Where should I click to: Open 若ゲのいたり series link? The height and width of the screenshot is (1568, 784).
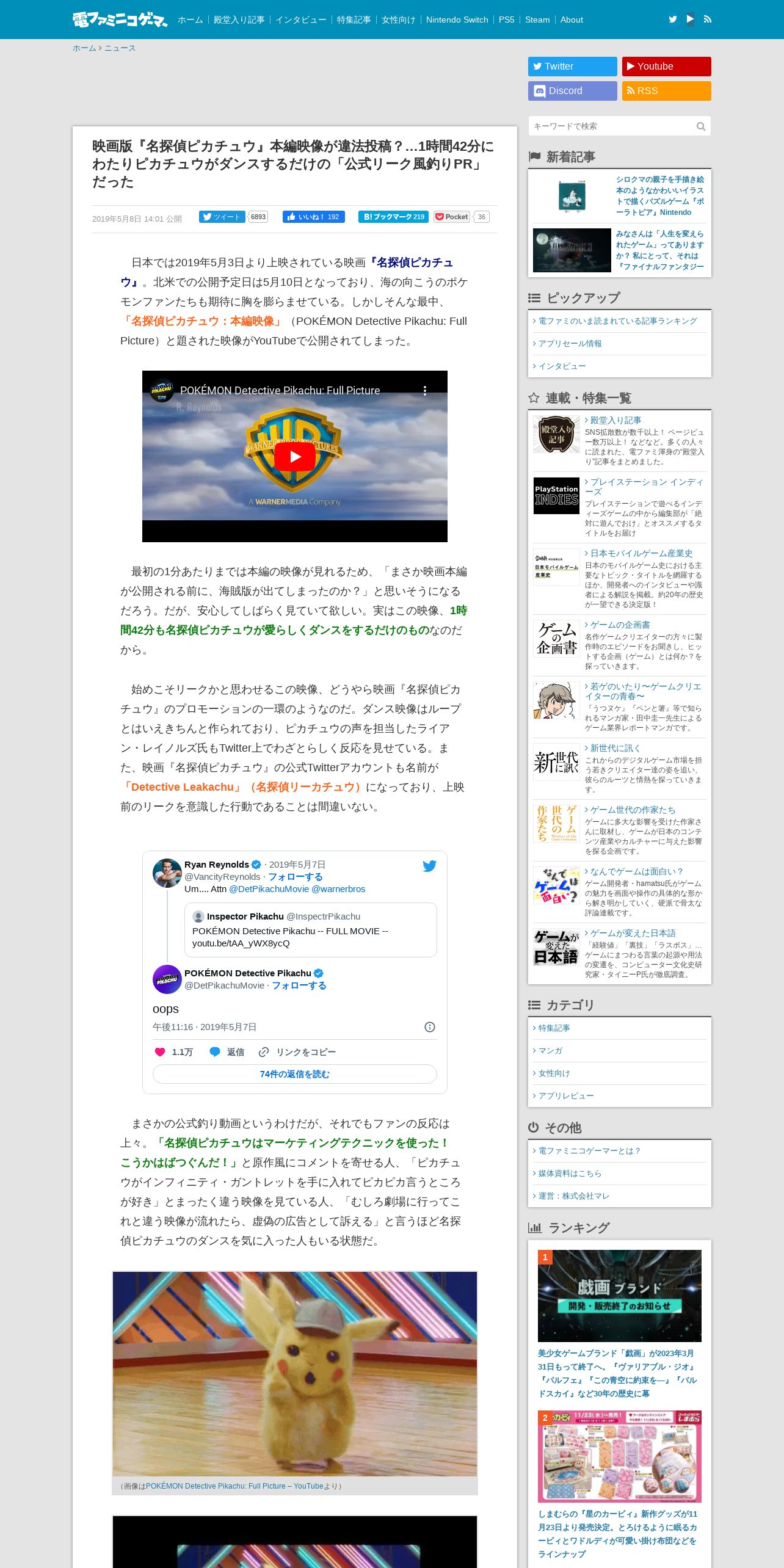point(643,691)
